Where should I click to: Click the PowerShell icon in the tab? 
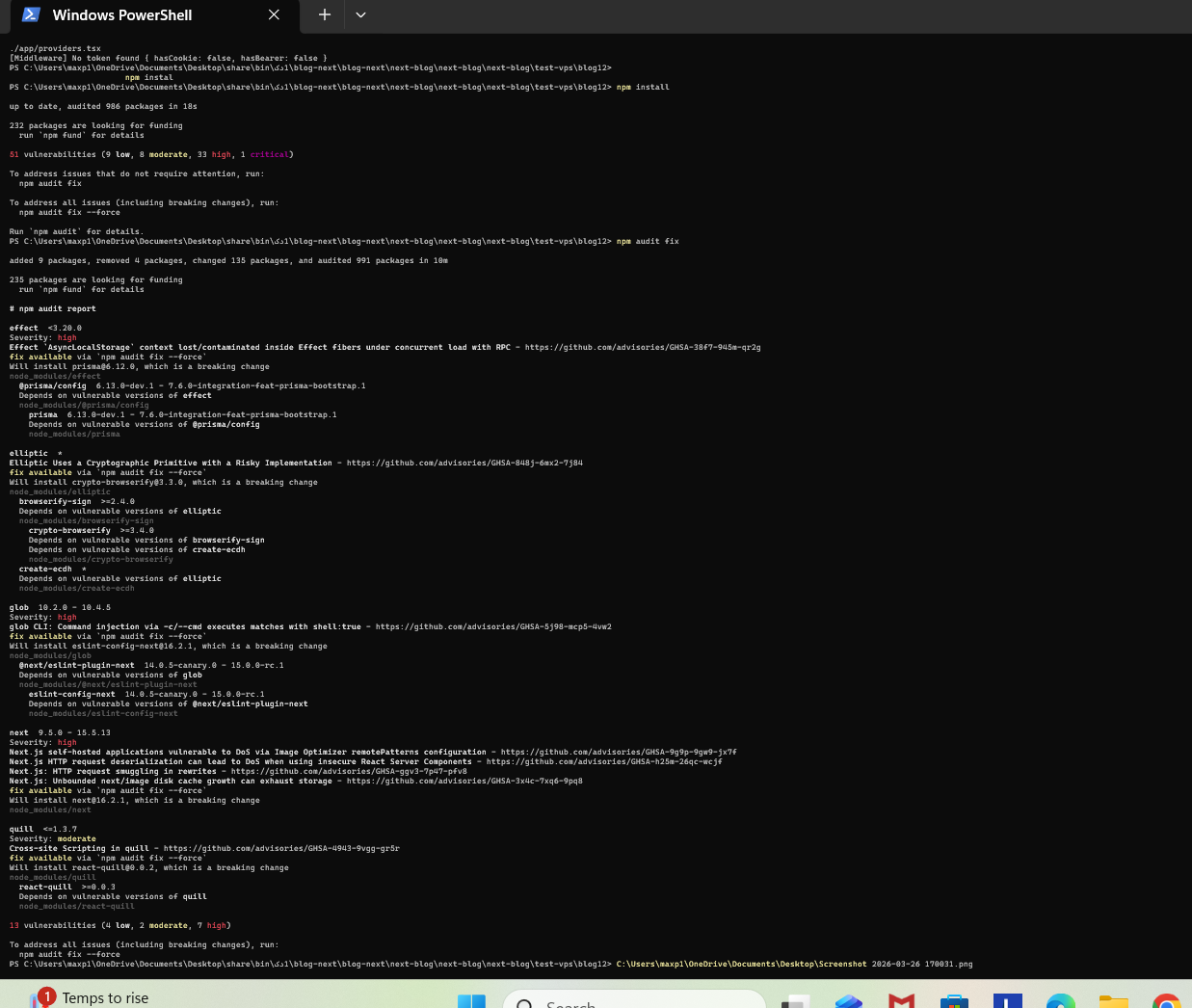click(31, 14)
